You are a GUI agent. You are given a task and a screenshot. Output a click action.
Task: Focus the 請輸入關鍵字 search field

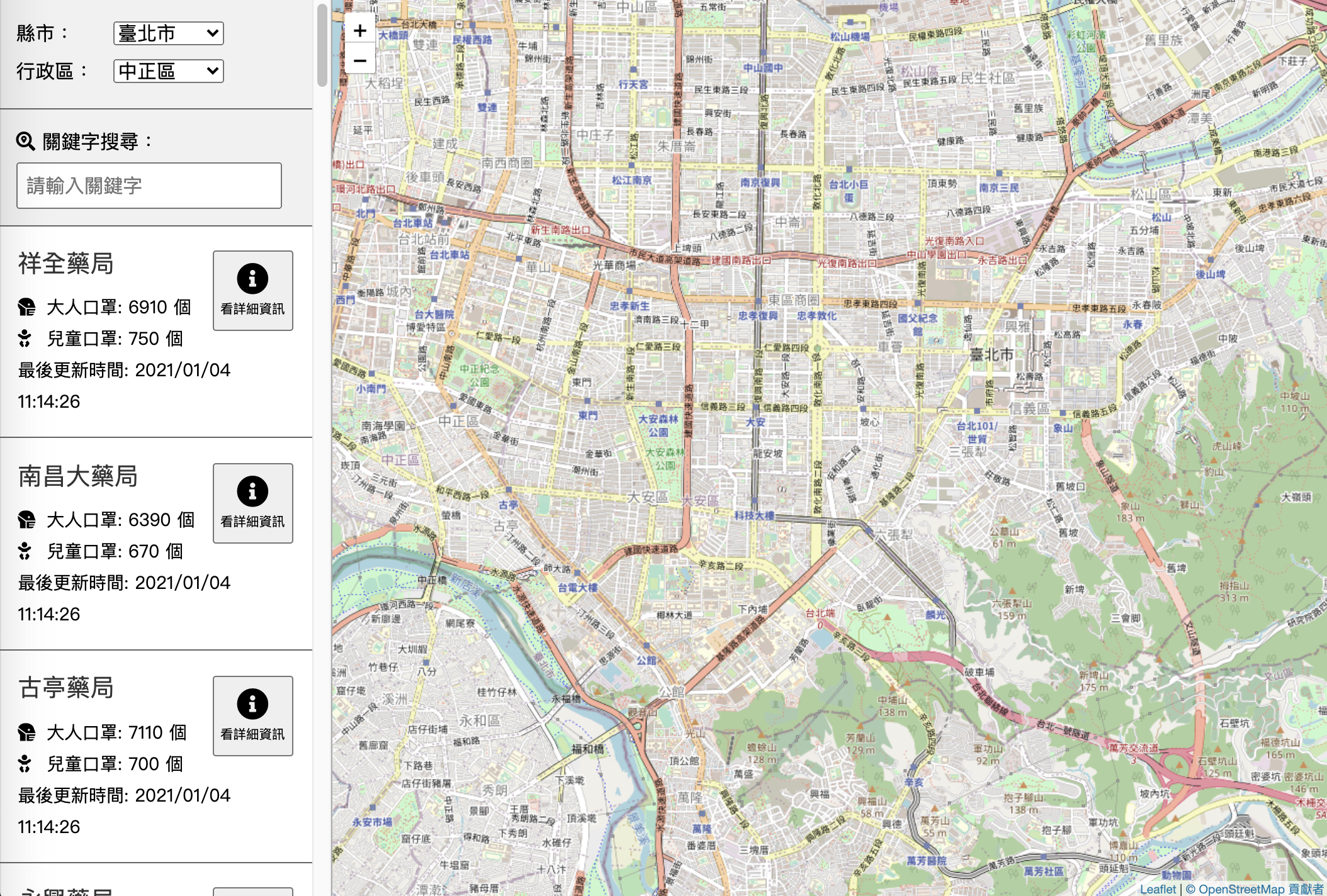(149, 186)
